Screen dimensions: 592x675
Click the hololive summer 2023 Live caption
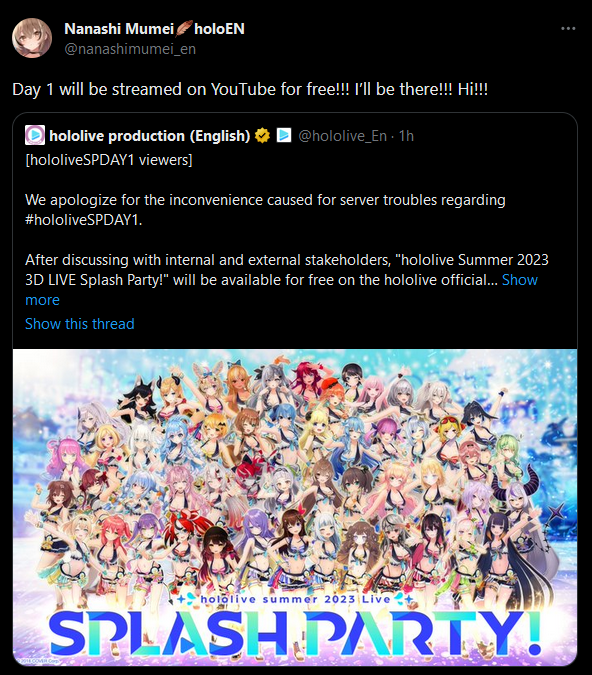coord(295,599)
